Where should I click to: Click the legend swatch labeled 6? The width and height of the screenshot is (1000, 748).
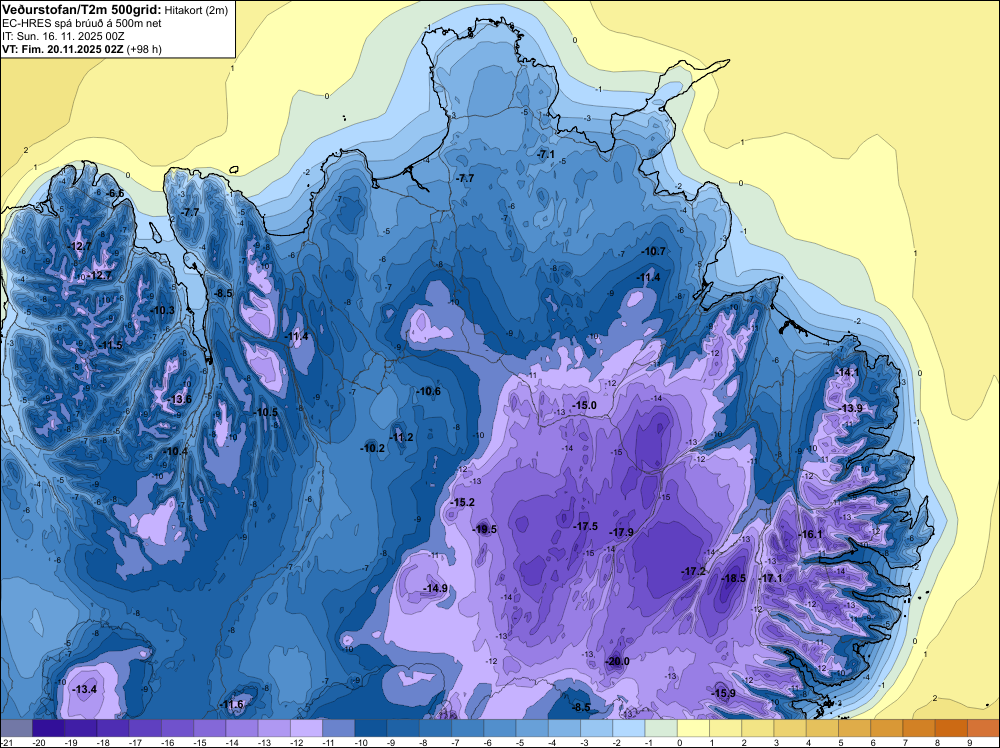click(x=887, y=728)
